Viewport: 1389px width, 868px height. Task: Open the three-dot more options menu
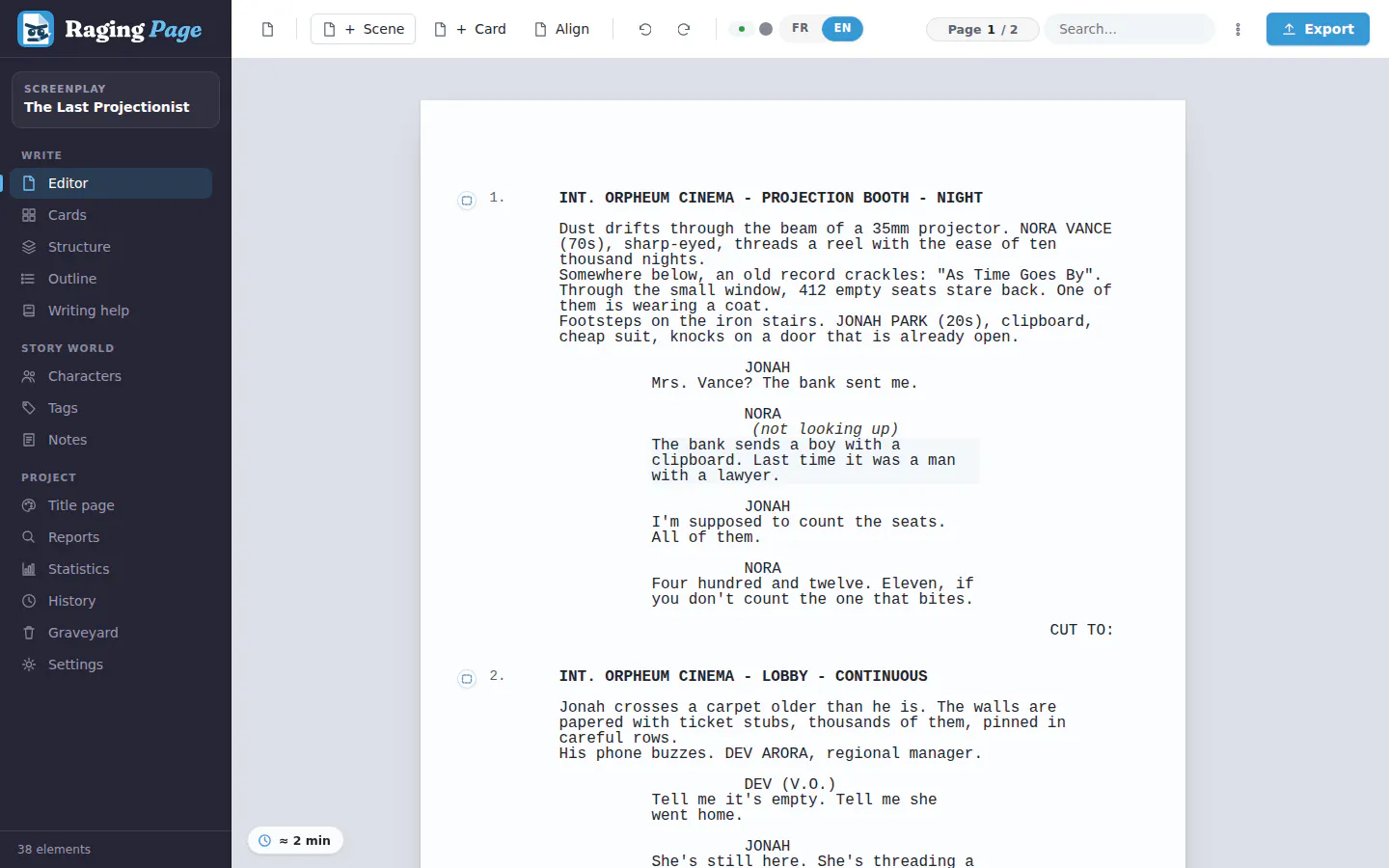(1239, 29)
